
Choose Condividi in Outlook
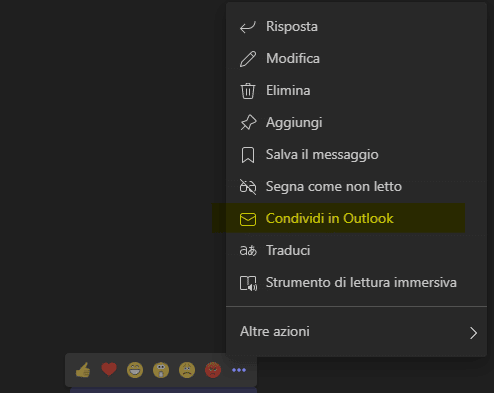[x=356, y=219]
